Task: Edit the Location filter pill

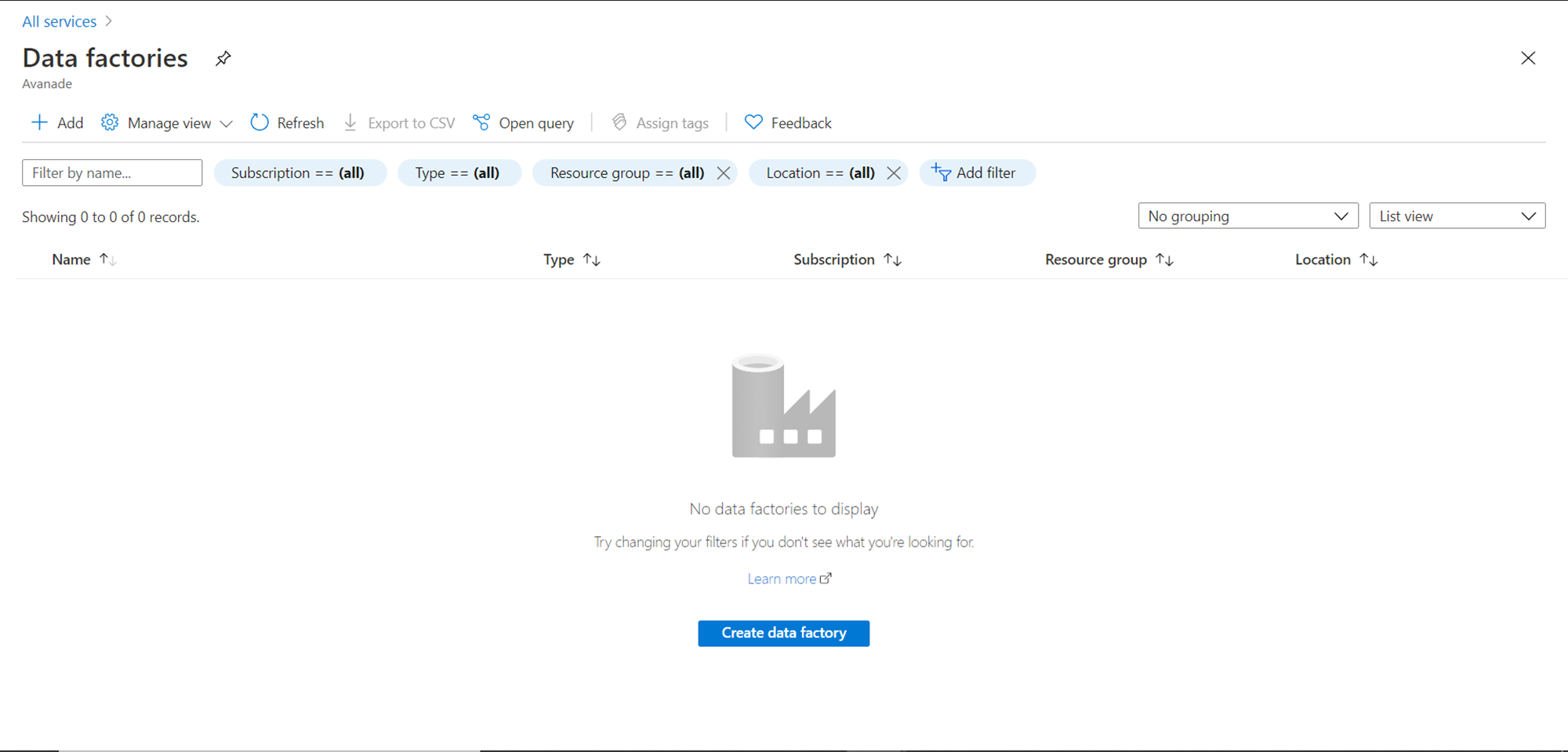Action: pos(820,173)
